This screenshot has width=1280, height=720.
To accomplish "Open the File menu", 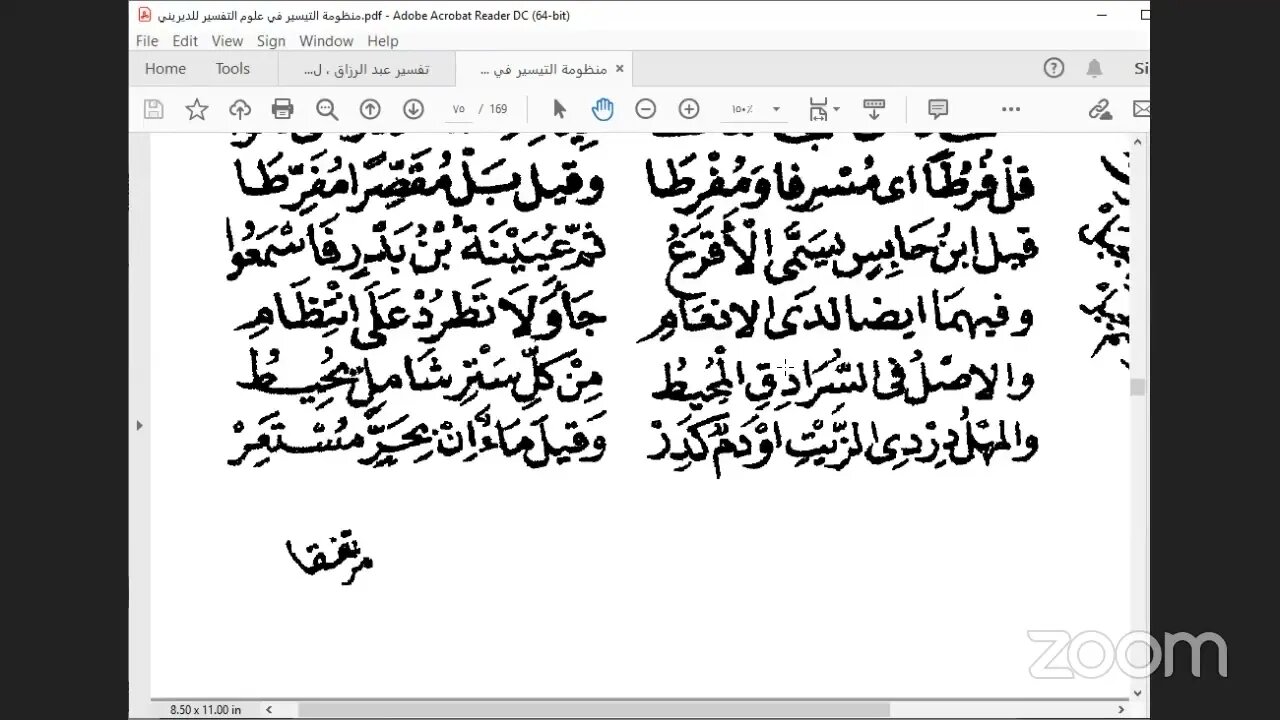I will coord(147,41).
